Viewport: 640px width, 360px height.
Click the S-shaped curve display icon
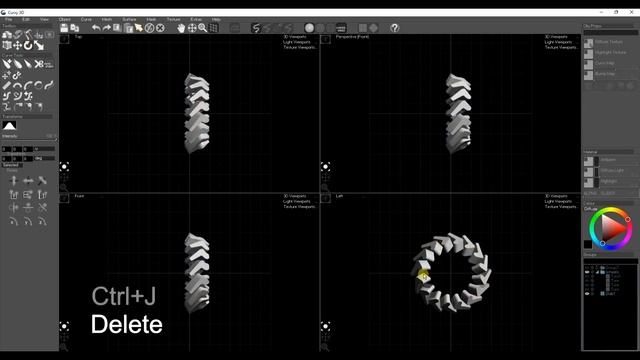coord(256,28)
